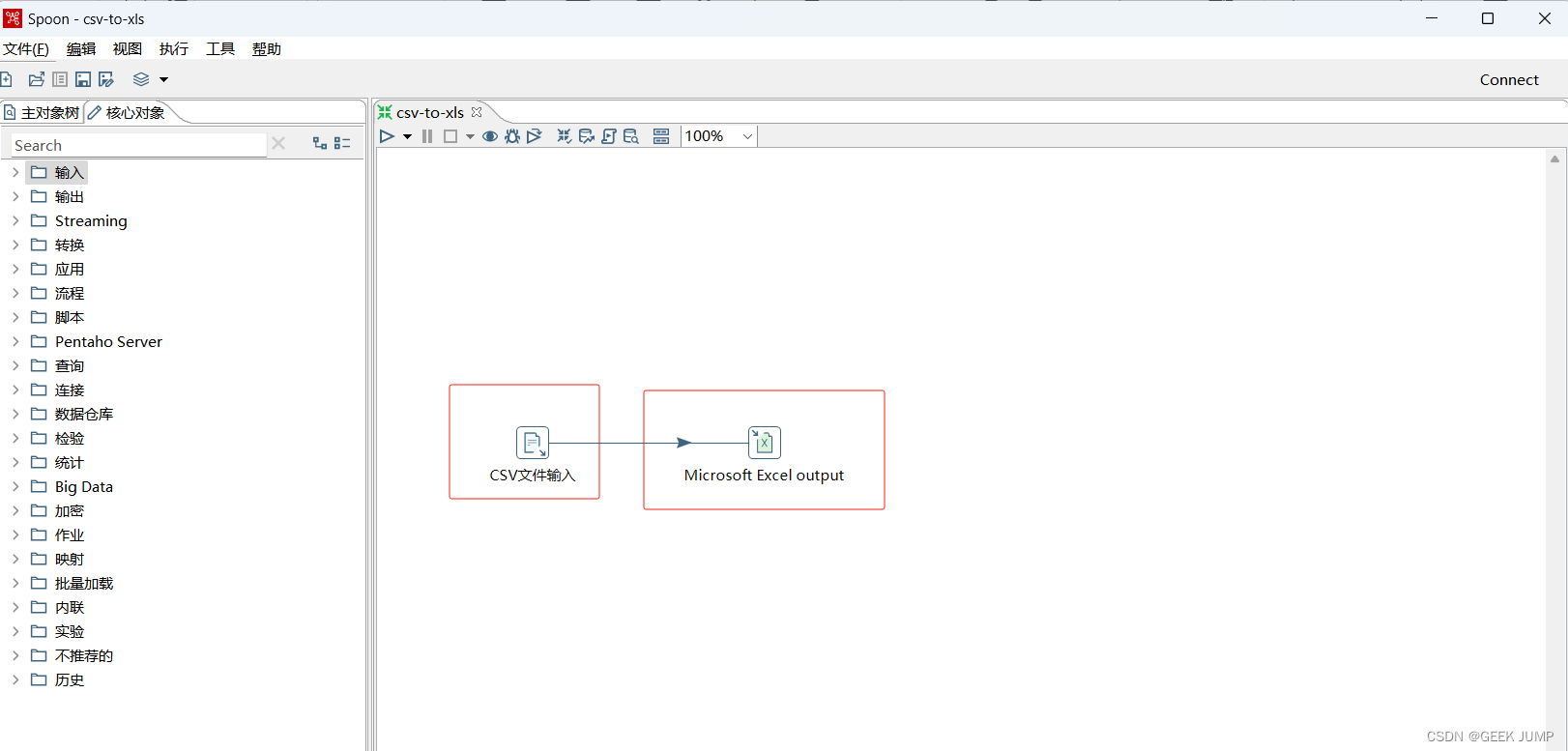Viewport: 1568px width, 751px height.
Task: Click the Explore database icon
Action: click(631, 136)
